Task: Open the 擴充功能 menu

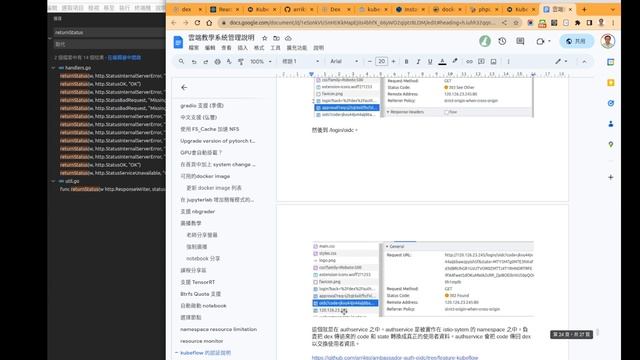Action: (x=297, y=48)
